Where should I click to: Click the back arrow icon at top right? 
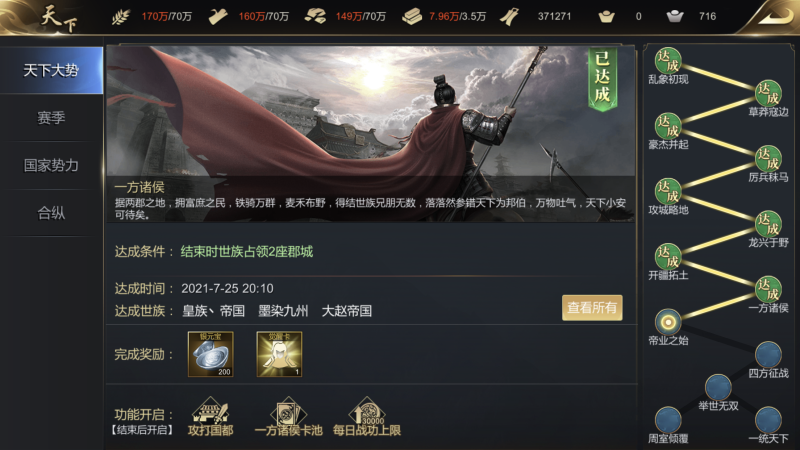click(776, 16)
